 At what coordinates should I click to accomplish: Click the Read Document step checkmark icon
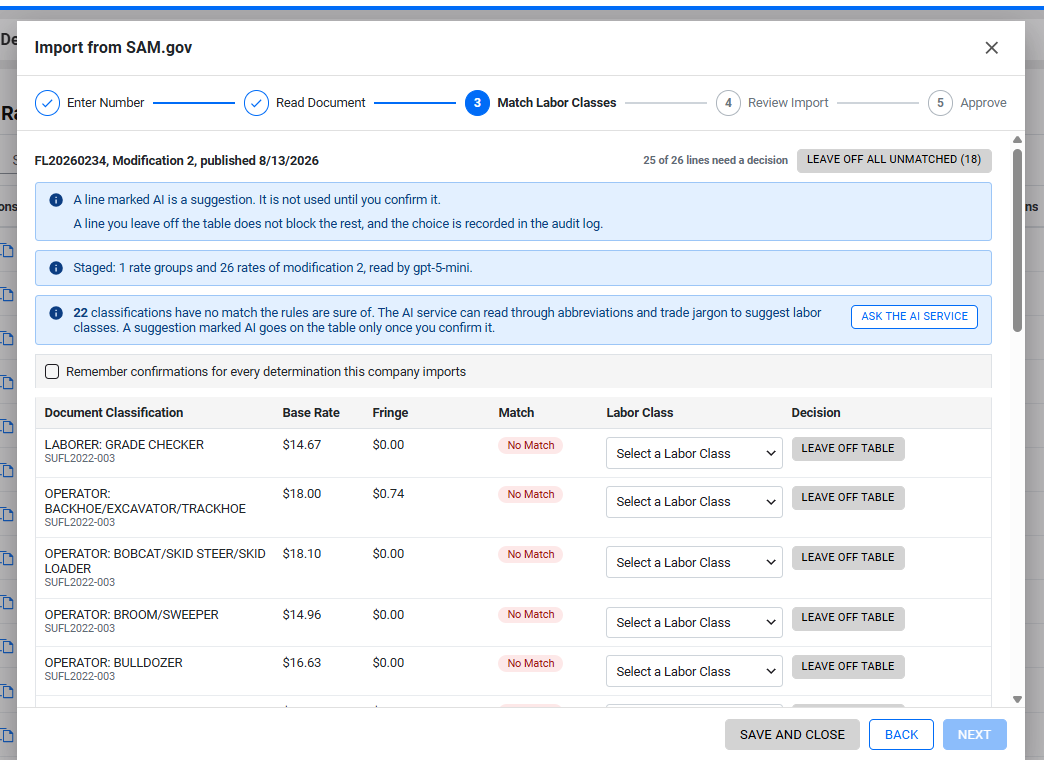pos(256,103)
